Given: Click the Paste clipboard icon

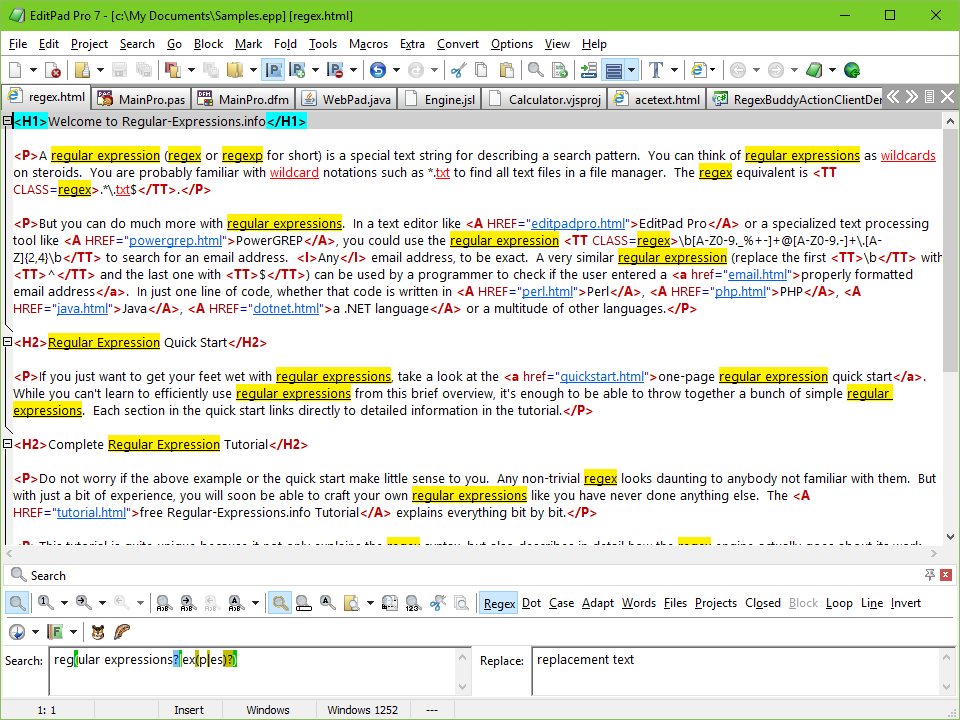Looking at the screenshot, I should pos(506,70).
